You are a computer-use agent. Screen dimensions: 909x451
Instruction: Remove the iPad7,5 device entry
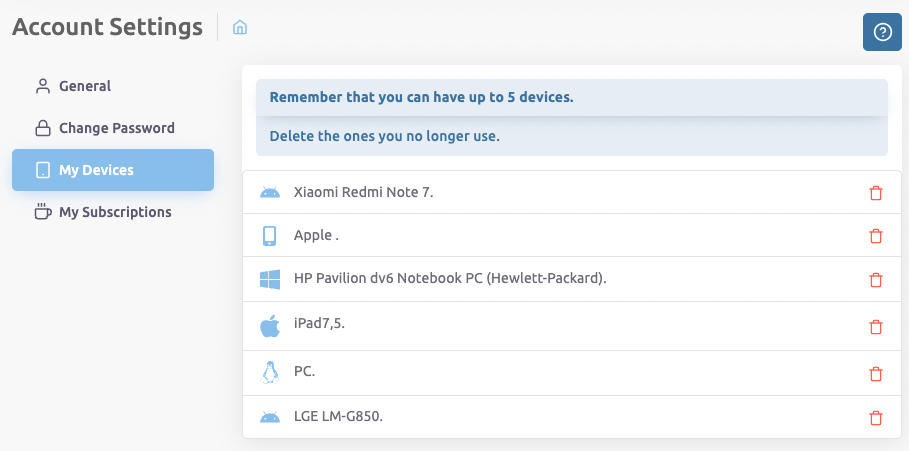[876, 326]
